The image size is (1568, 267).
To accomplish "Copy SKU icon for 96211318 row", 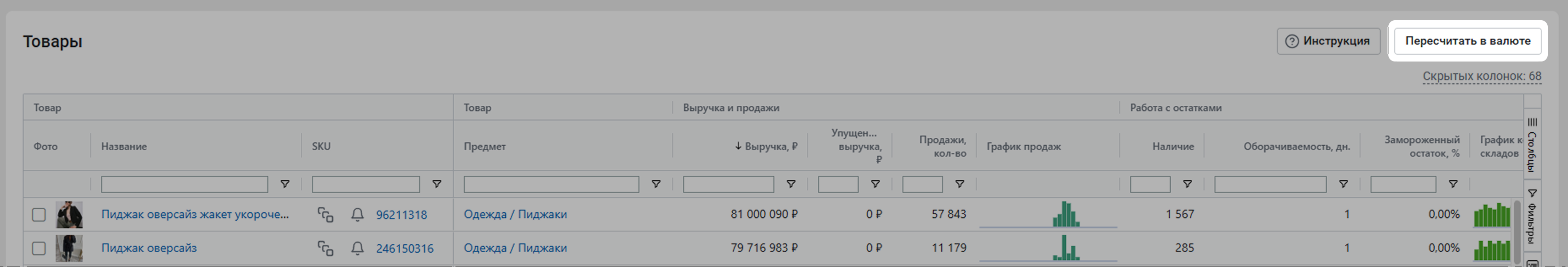I will [x=325, y=215].
